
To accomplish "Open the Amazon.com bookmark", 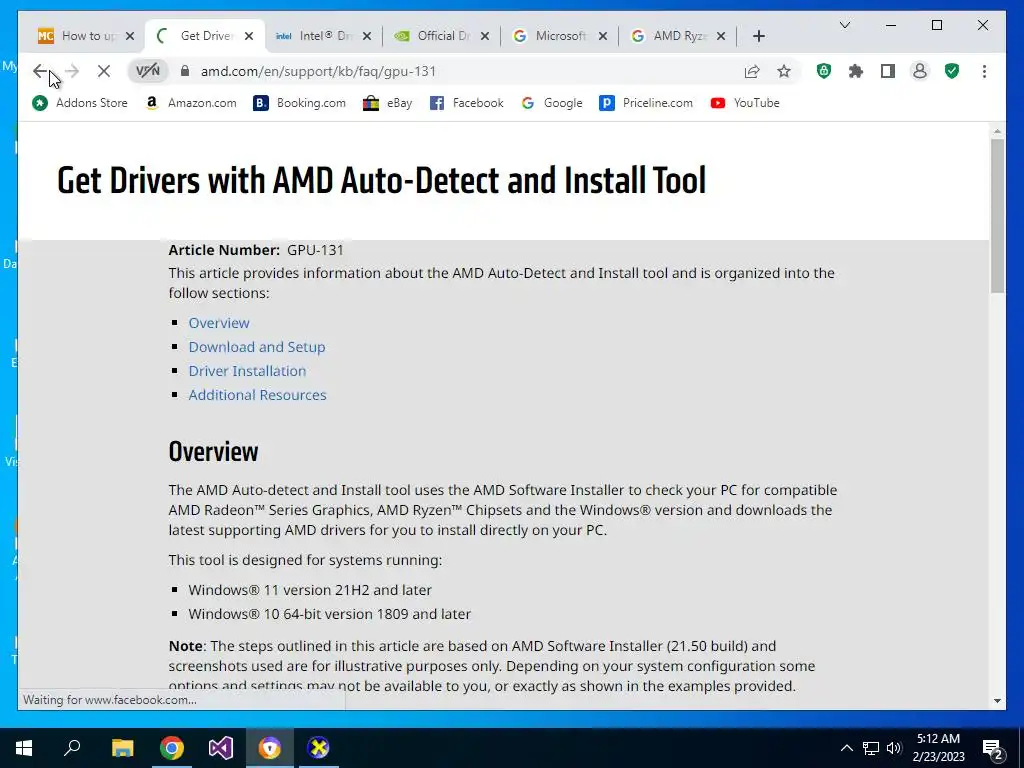I will pos(191,103).
